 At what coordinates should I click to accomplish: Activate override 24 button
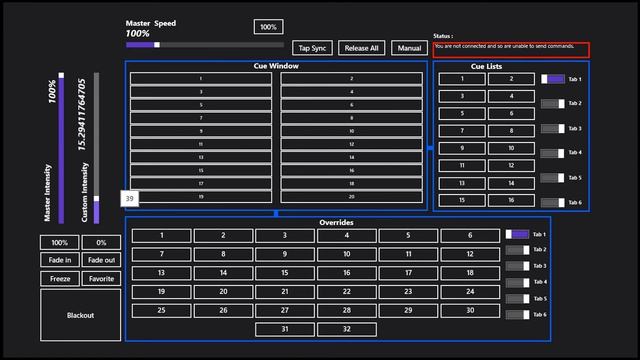[470, 292]
